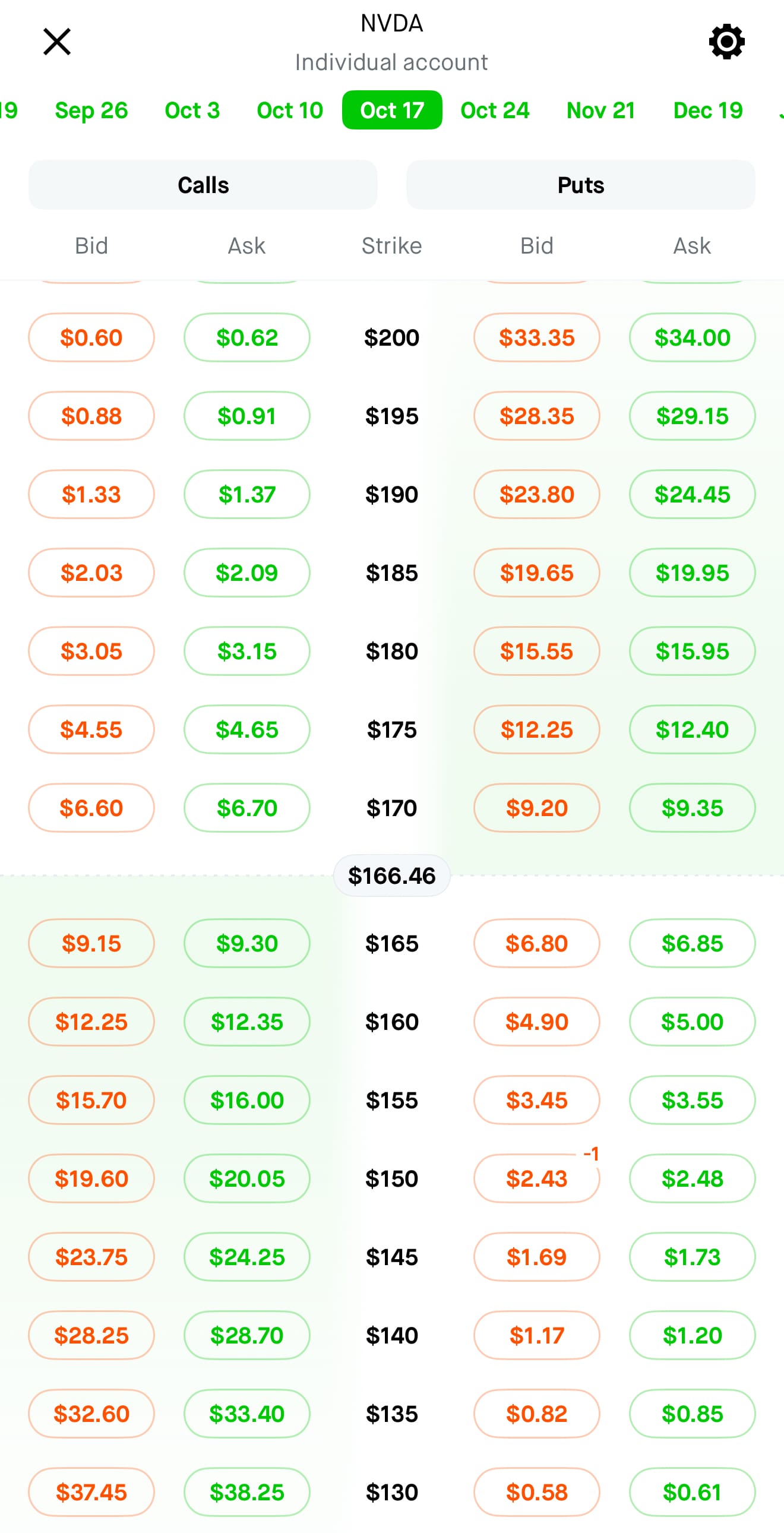Select the $130 call bid $37.45
Viewport: 784px width, 1533px height.
click(91, 1492)
